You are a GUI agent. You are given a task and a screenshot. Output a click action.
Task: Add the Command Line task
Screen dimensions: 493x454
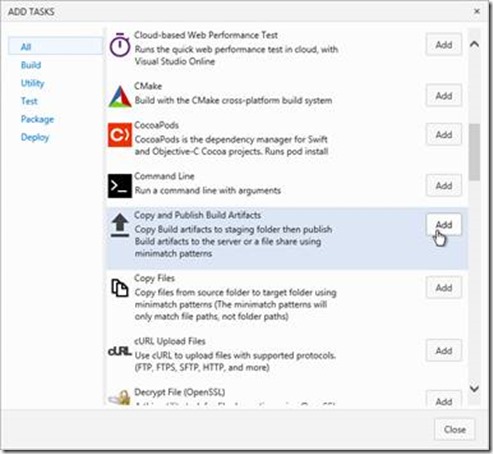(x=444, y=186)
